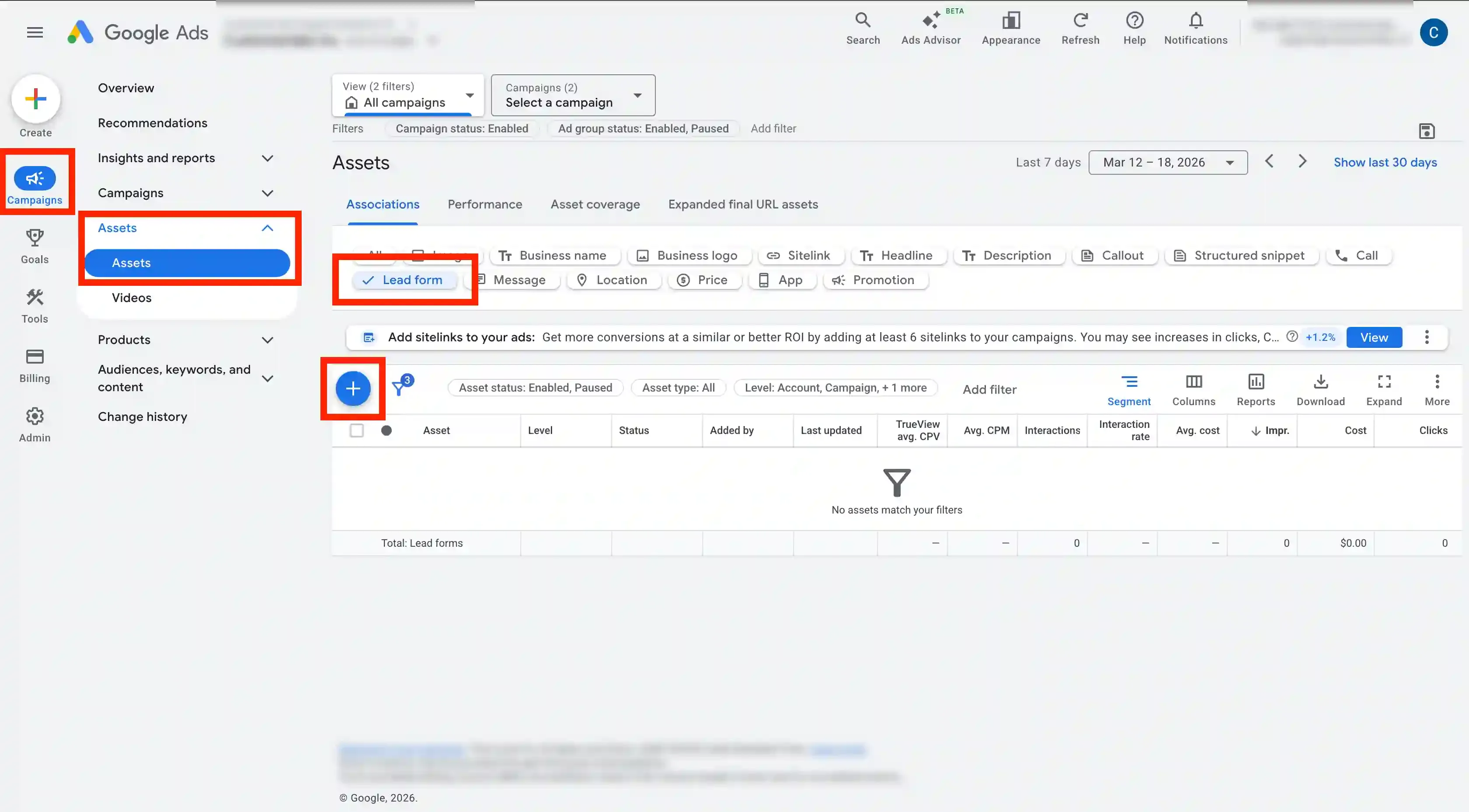This screenshot has height=812, width=1469.
Task: Open the account avatar C
Action: click(1433, 32)
